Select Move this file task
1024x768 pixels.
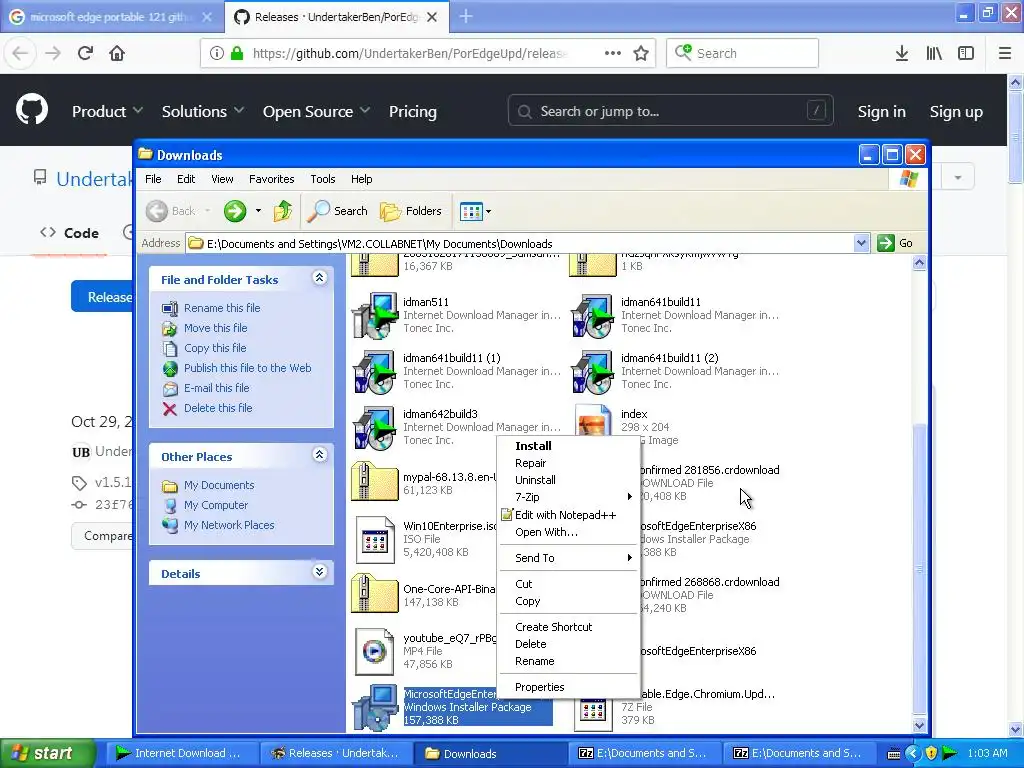216,328
